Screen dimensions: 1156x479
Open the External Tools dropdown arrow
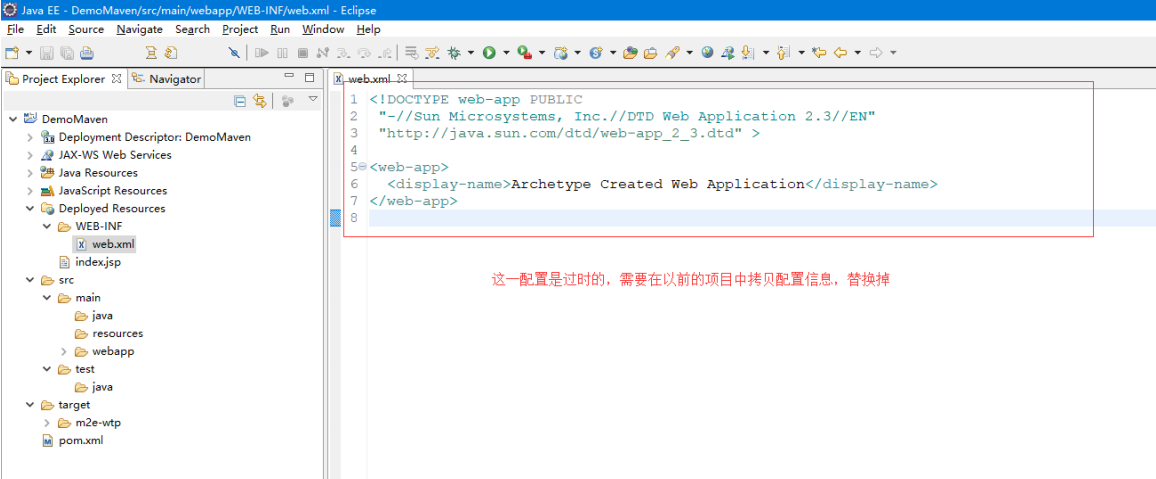(542, 52)
